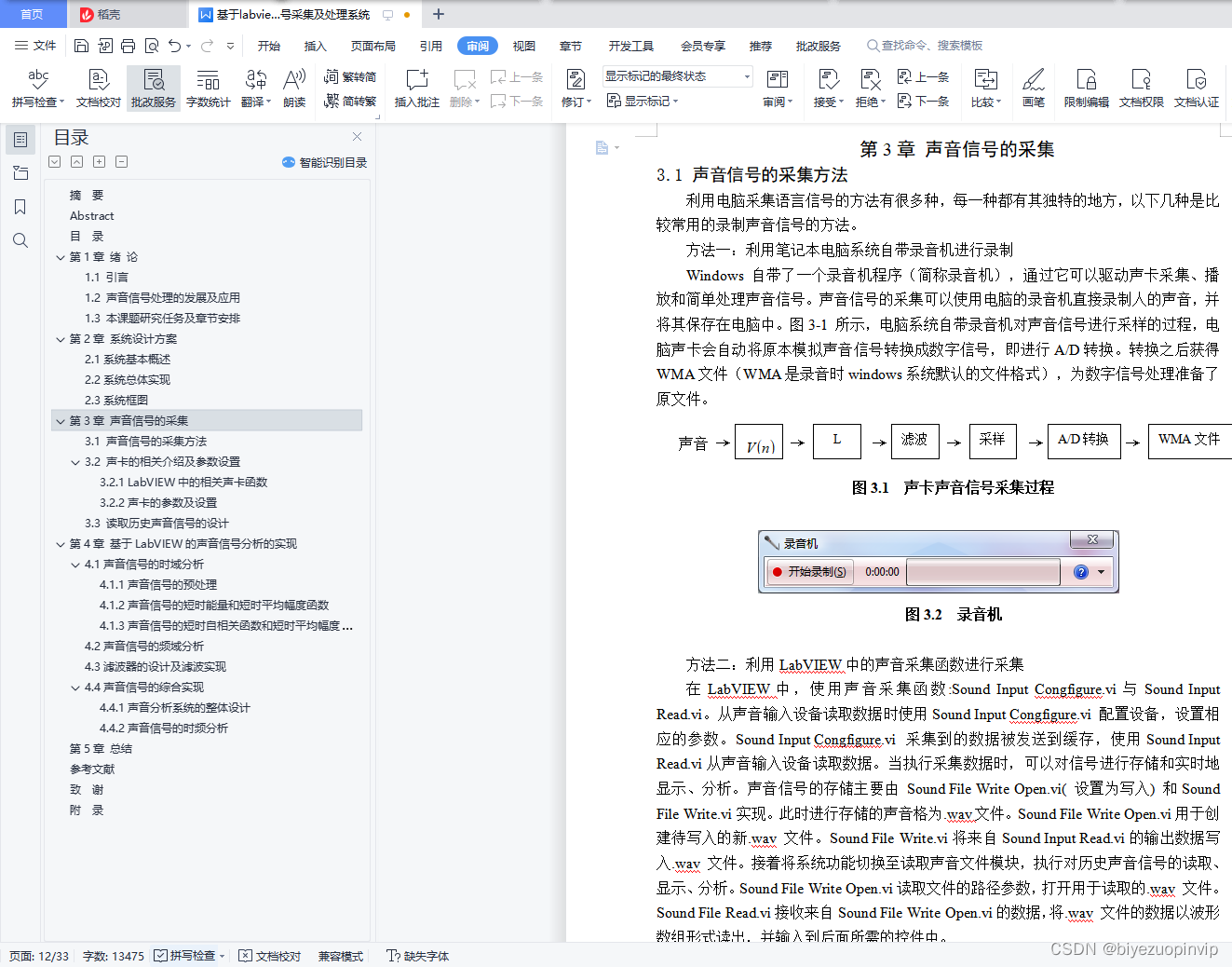Open the 批改服务 tool in ribbon
The image size is (1232, 967).
coord(154,89)
